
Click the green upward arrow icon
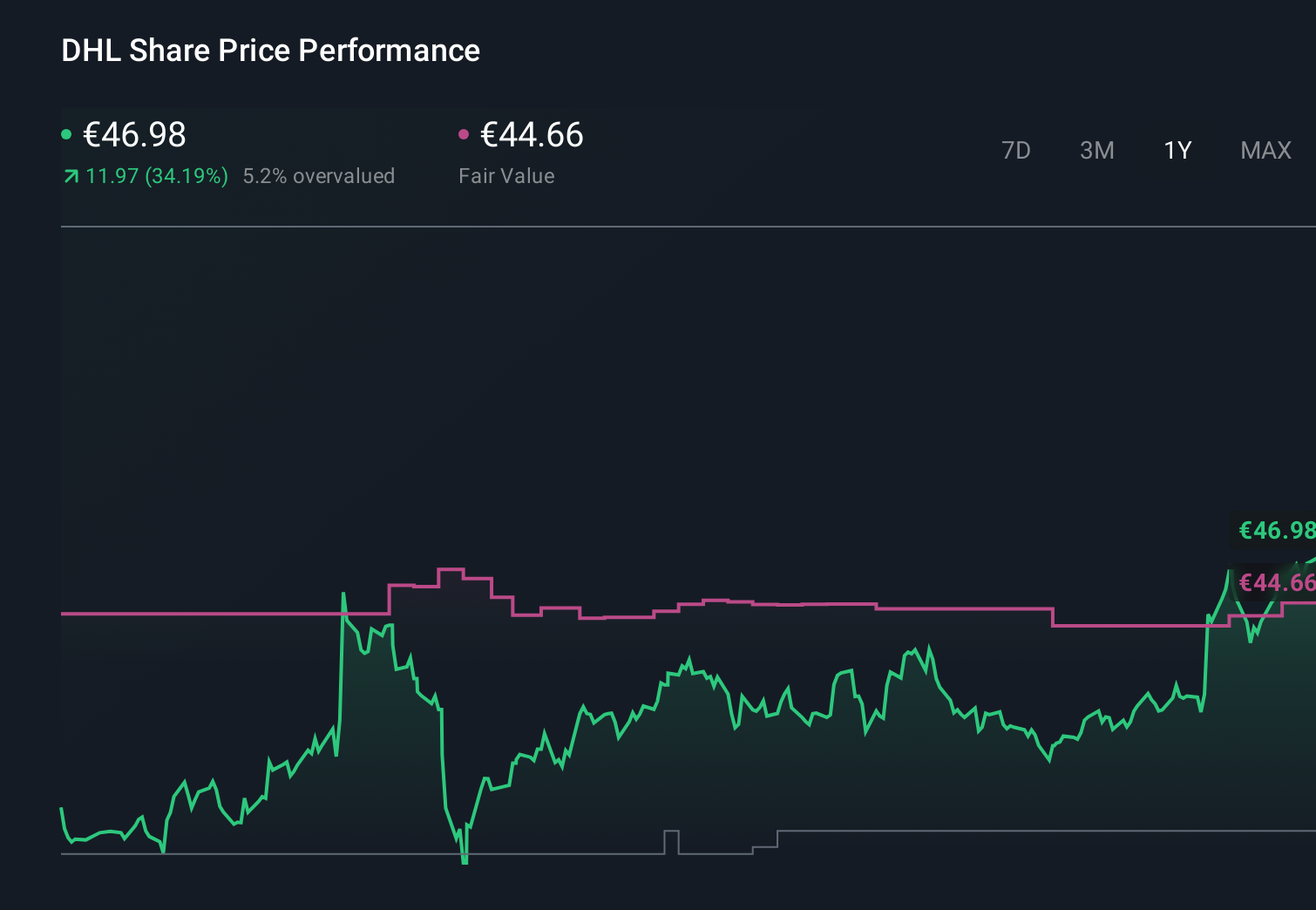(x=71, y=176)
